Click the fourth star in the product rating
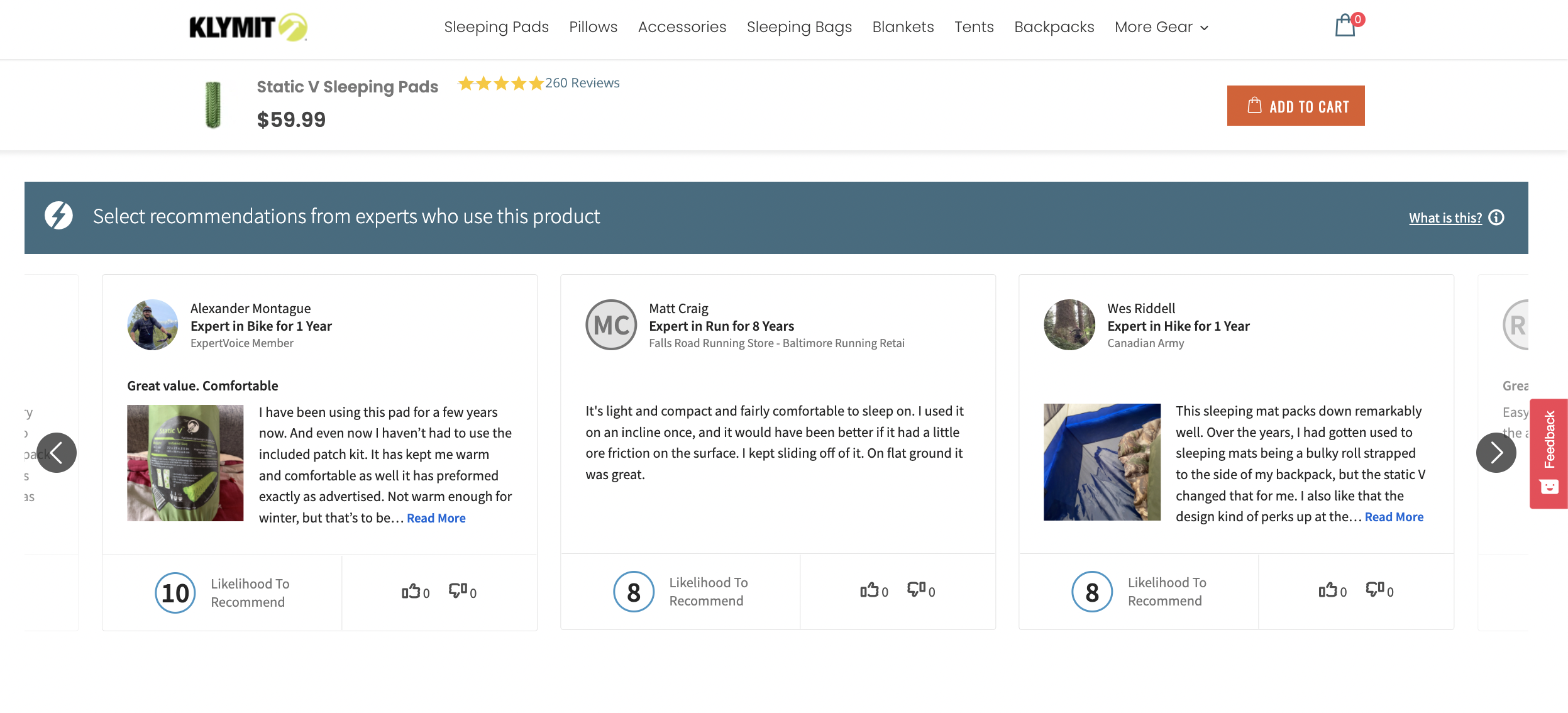The width and height of the screenshot is (1568, 713). (518, 82)
